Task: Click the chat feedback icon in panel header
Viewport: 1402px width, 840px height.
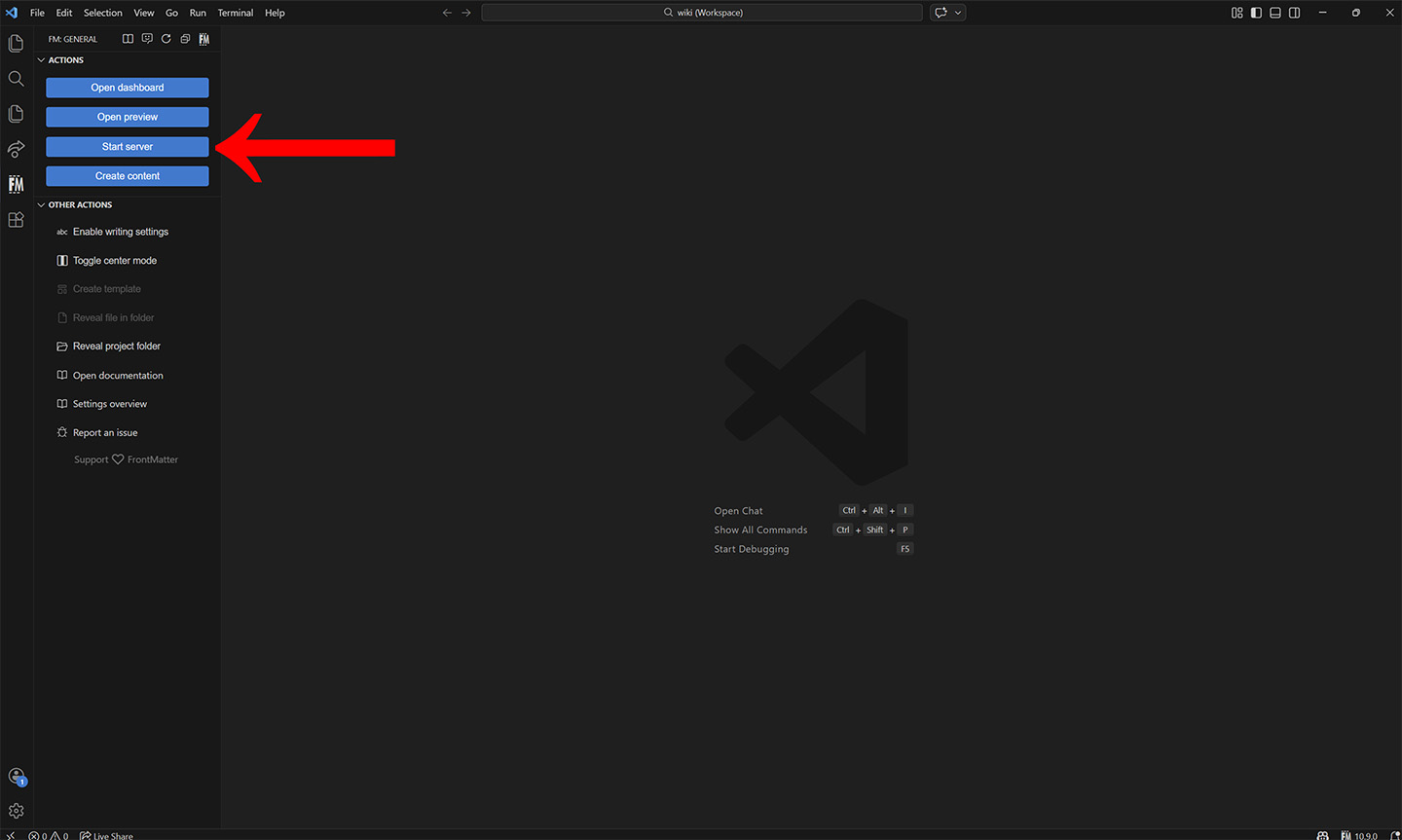Action: (x=147, y=39)
